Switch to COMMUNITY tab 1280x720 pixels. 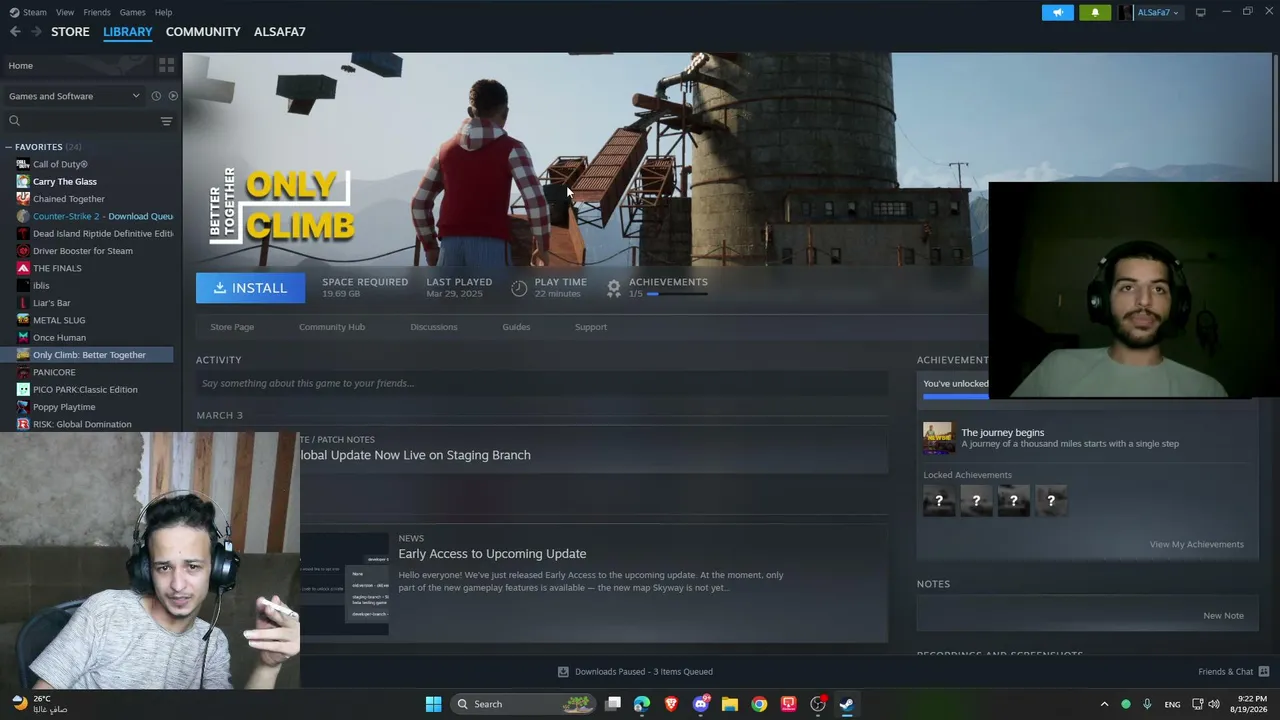click(x=203, y=32)
